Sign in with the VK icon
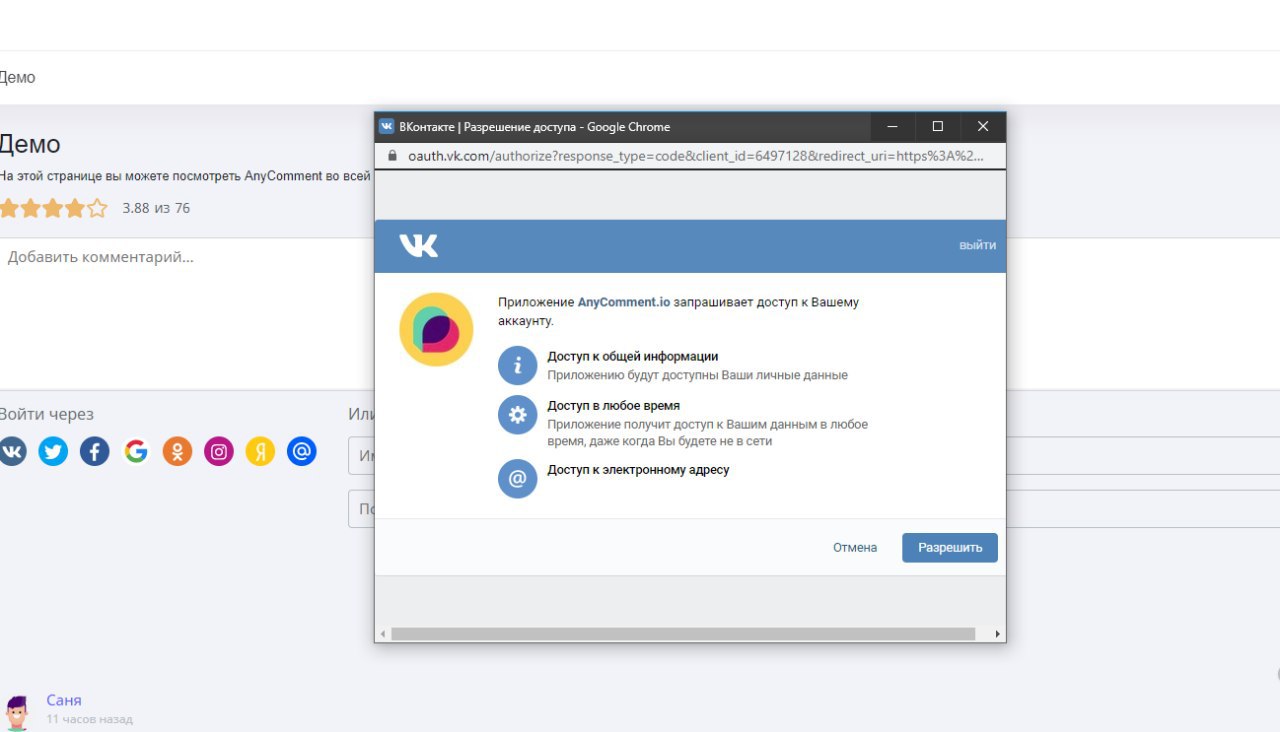The width and height of the screenshot is (1280, 732). tap(12, 452)
